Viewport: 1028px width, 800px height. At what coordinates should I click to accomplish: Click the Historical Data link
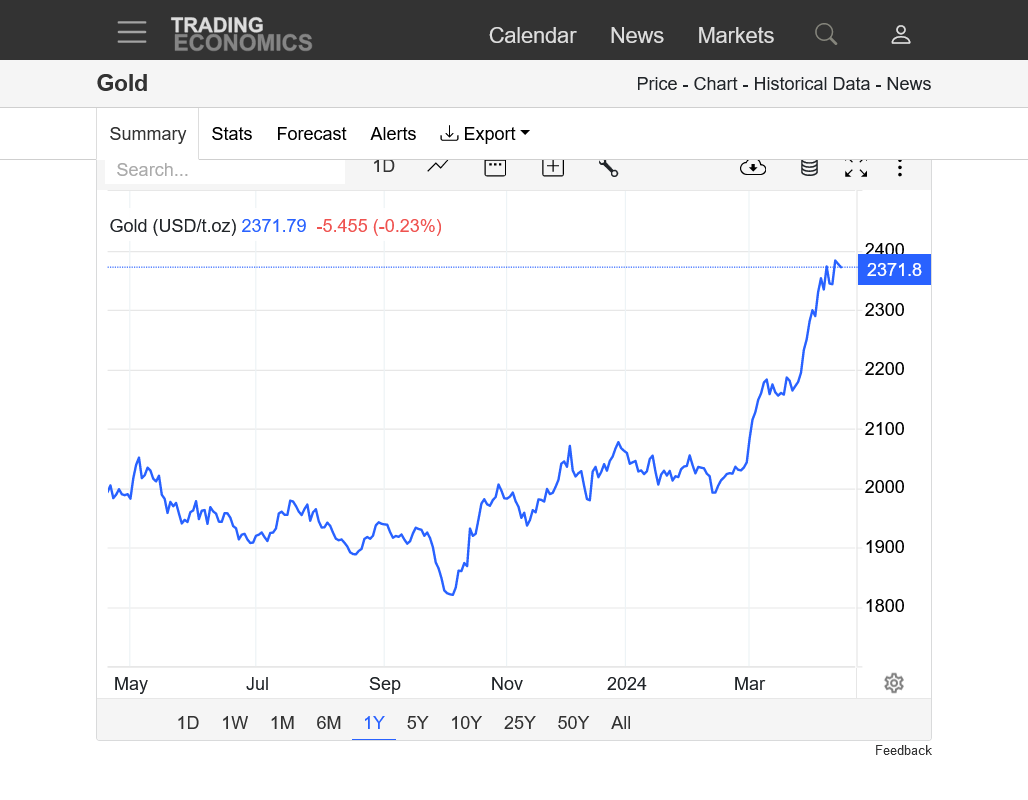click(812, 84)
